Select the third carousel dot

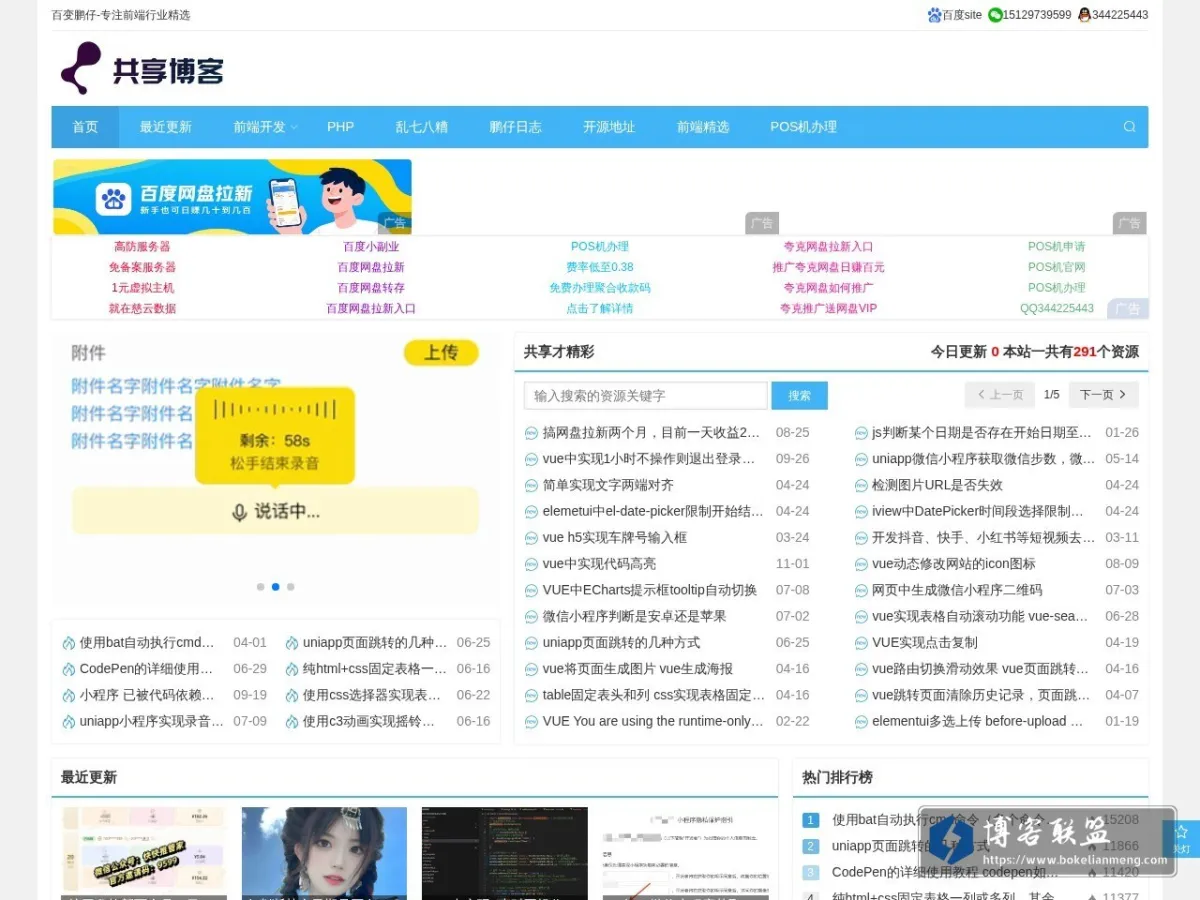pos(291,587)
